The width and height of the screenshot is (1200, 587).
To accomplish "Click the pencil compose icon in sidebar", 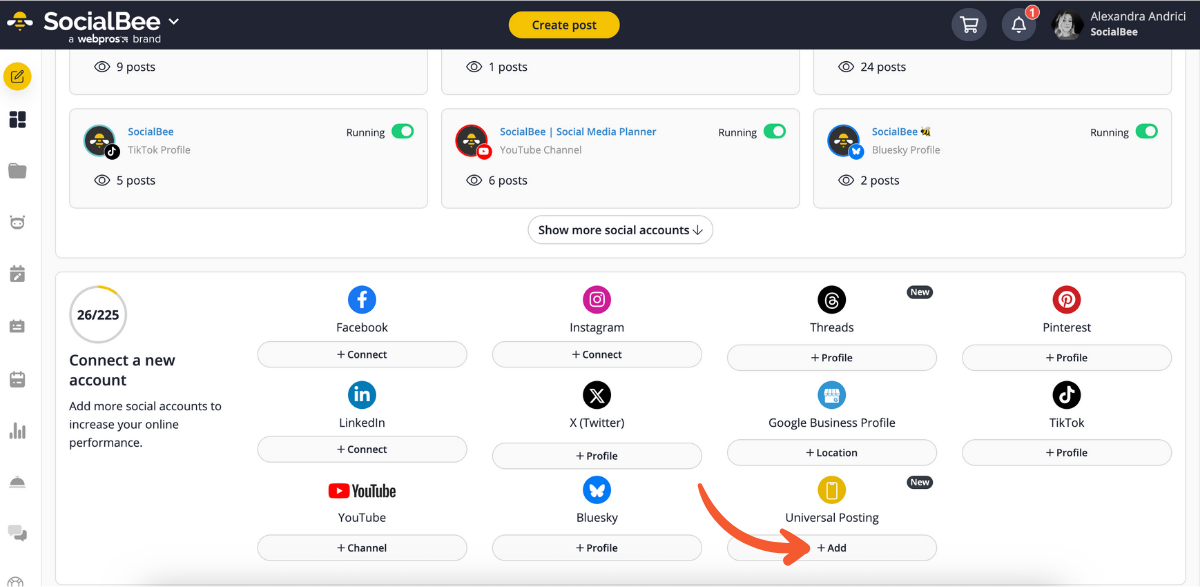I will point(17,77).
